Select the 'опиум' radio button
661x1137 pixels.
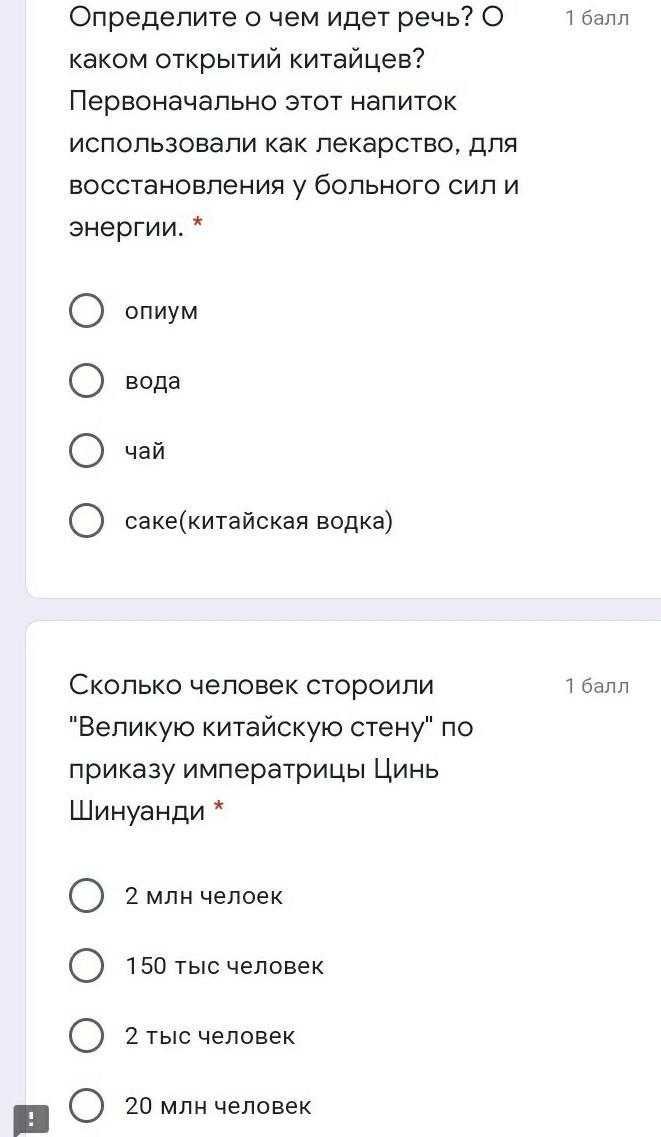(86, 311)
